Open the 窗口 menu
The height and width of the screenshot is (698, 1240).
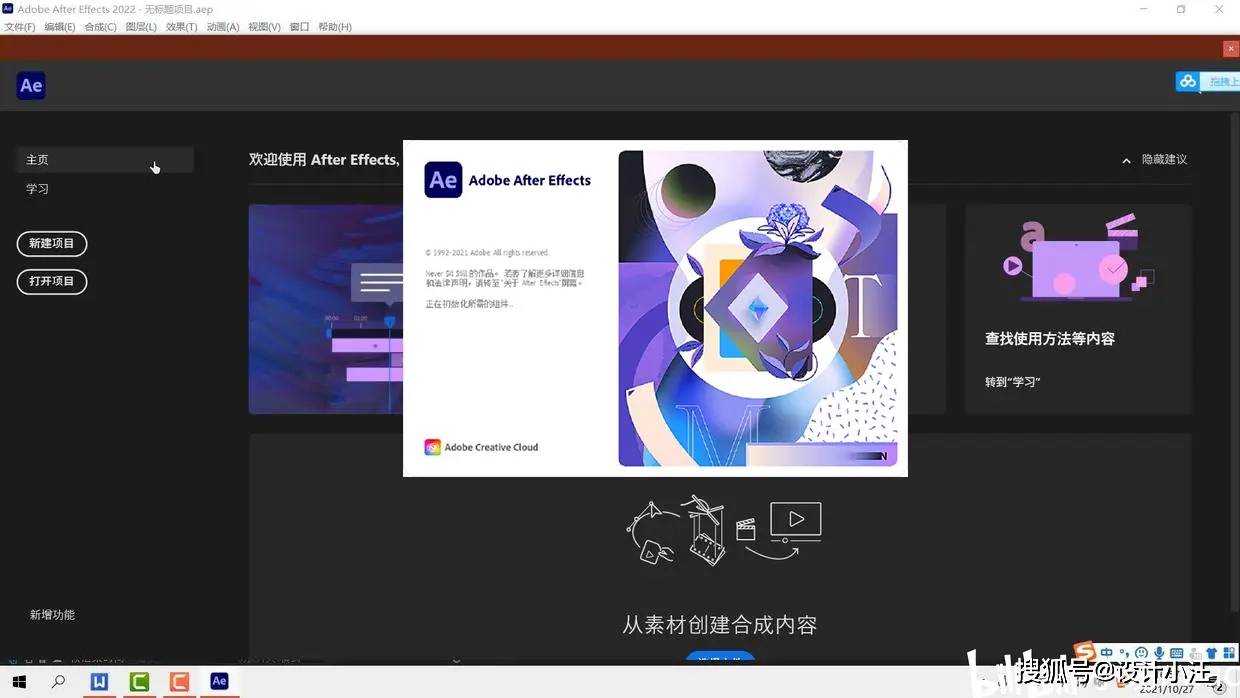[x=299, y=27]
